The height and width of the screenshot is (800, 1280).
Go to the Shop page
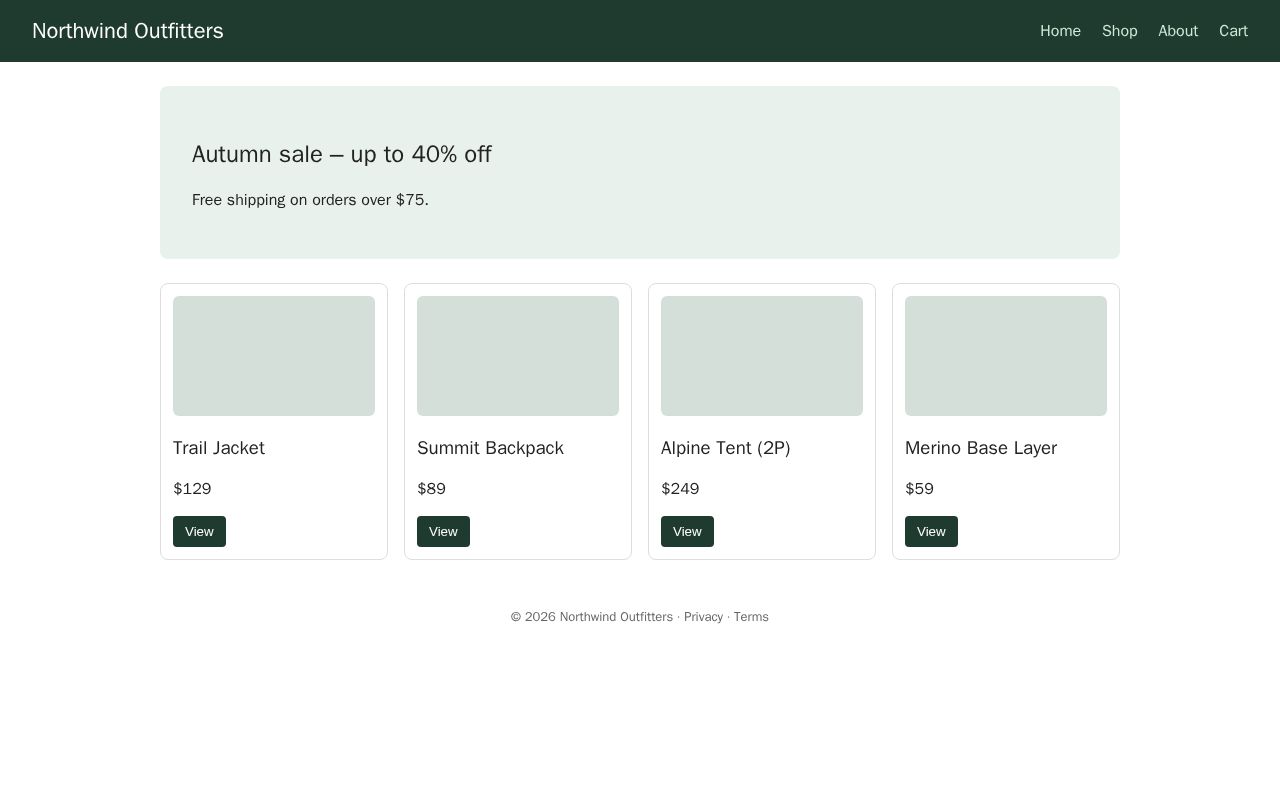[1119, 31]
